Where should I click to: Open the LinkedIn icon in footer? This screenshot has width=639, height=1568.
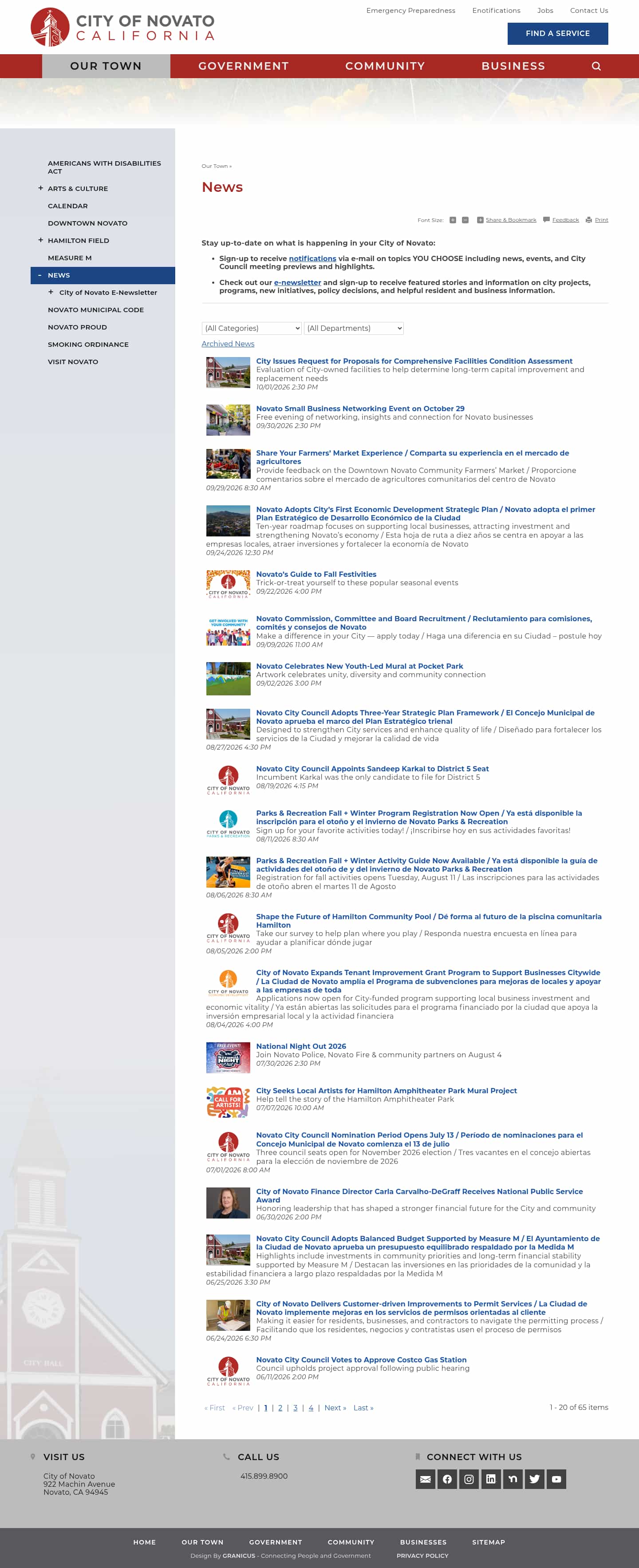click(491, 1479)
